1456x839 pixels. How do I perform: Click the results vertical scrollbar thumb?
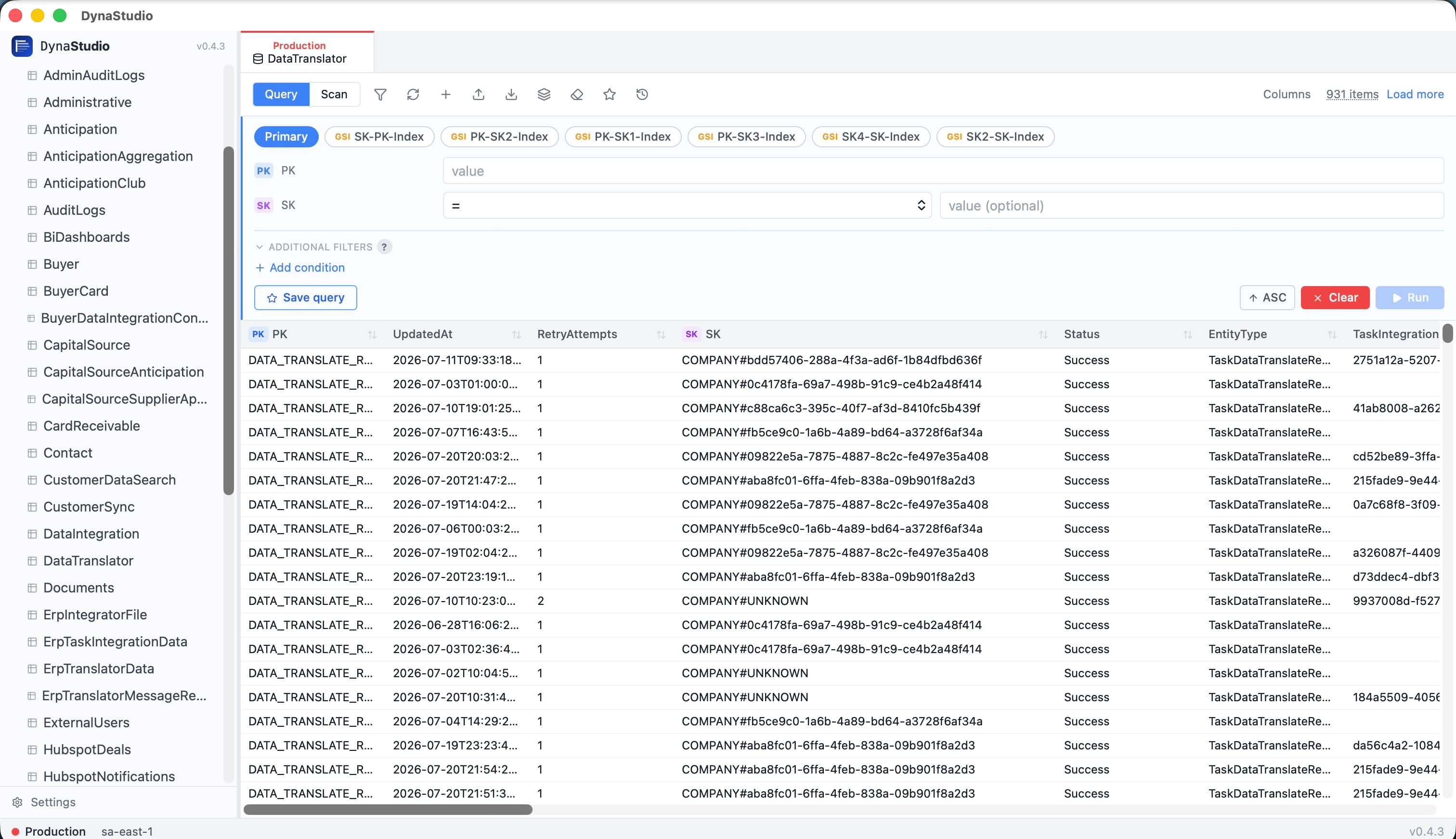[1447, 334]
